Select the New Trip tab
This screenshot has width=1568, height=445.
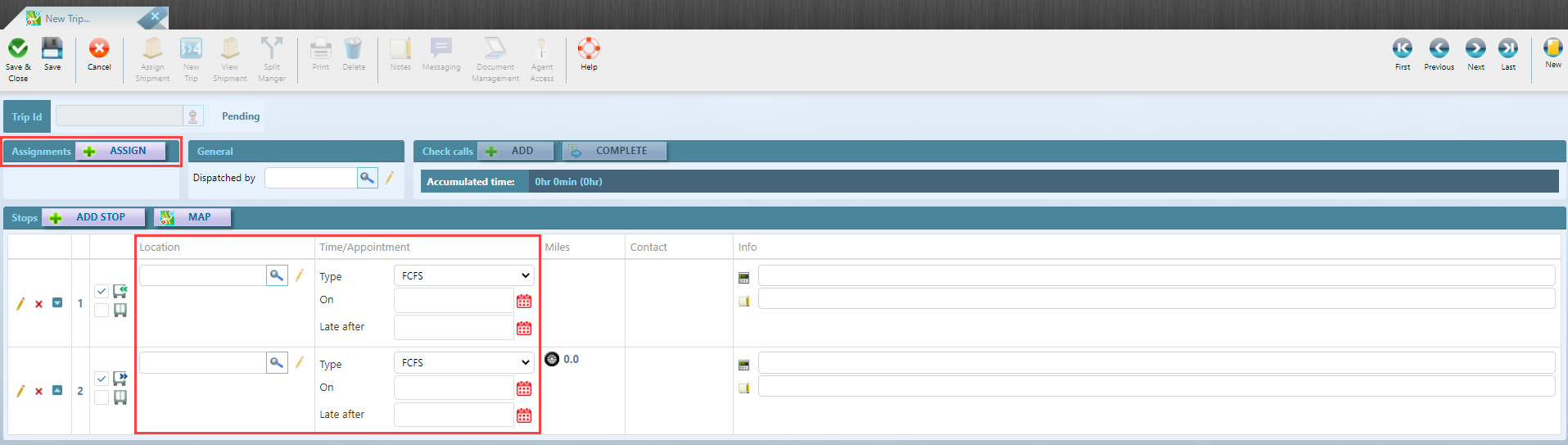pyautogui.click(x=68, y=18)
